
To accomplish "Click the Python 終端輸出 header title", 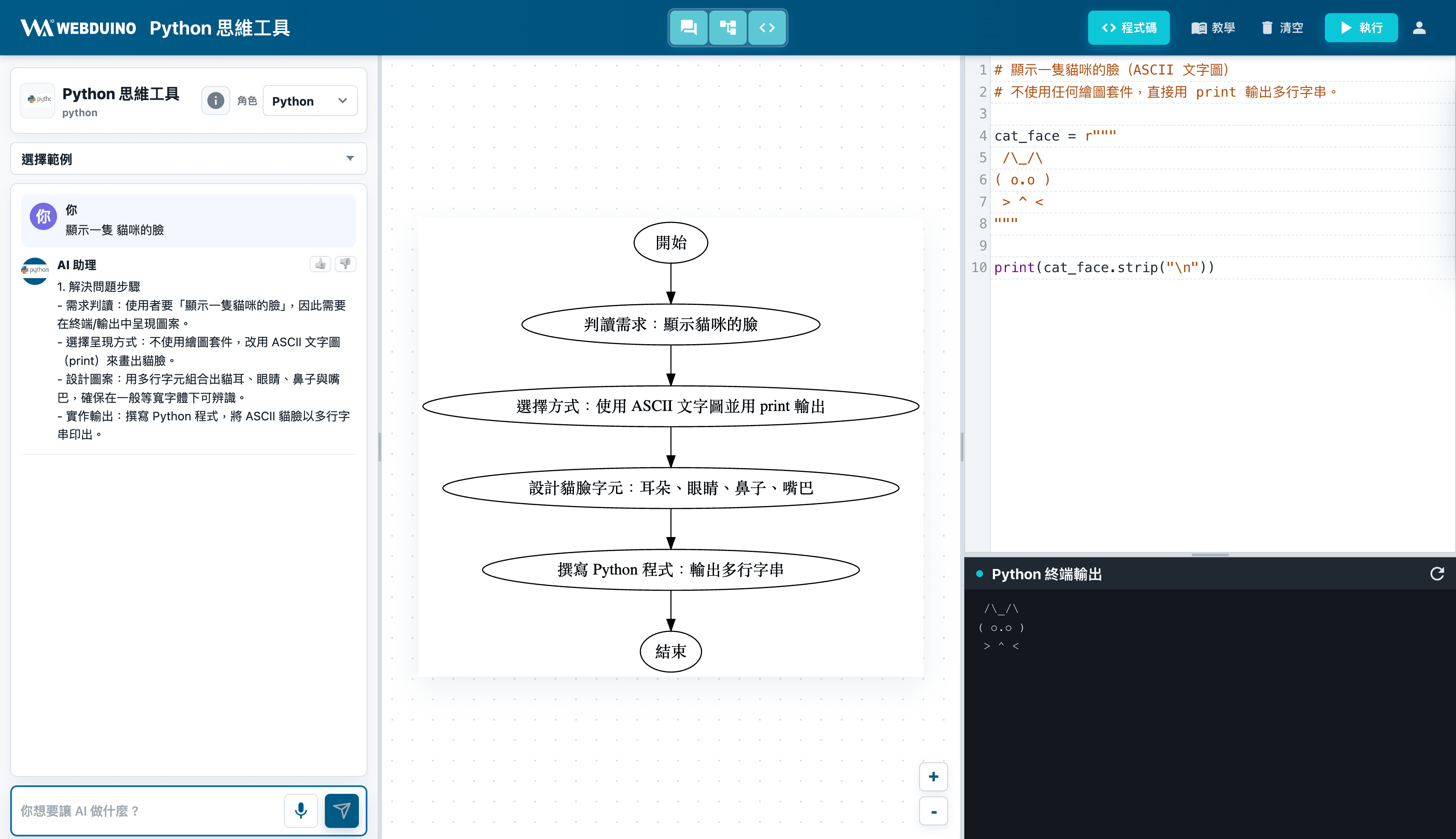I will click(1046, 574).
